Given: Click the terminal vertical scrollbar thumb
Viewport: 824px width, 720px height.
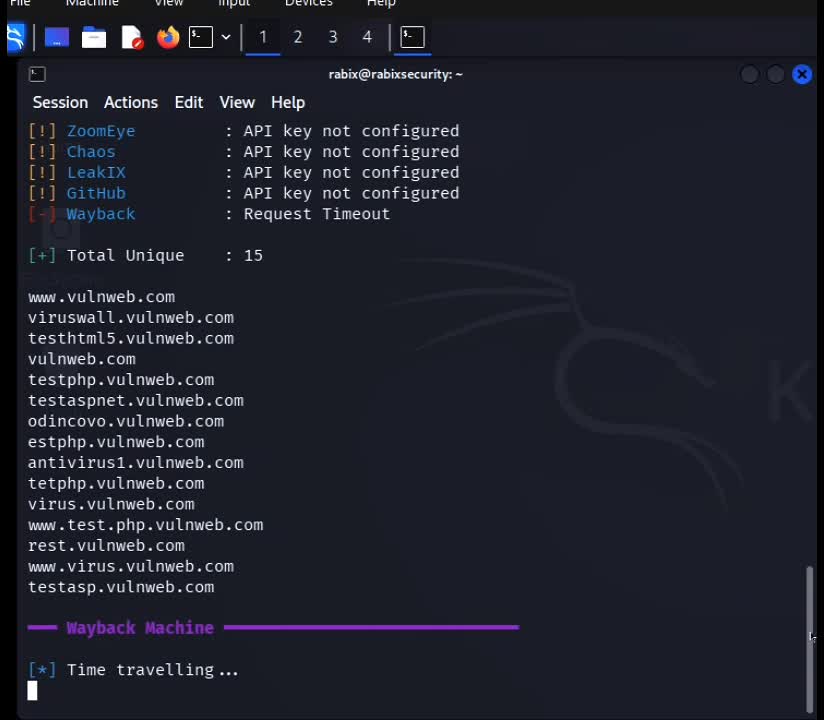Looking at the screenshot, I should (x=810, y=638).
